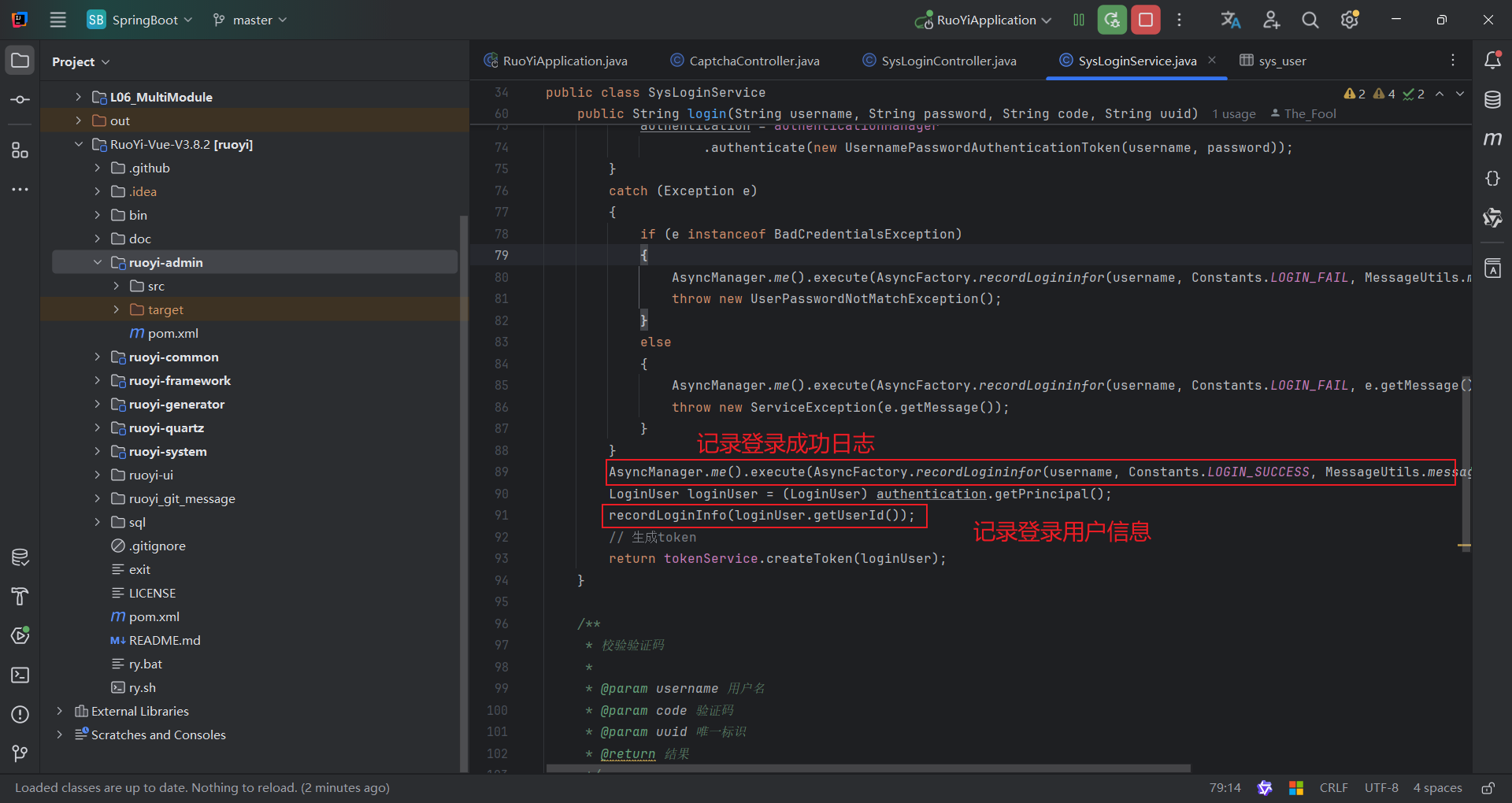The image size is (1512, 803).
Task: Show more run actions (three dots)
Action: pyautogui.click(x=1179, y=20)
